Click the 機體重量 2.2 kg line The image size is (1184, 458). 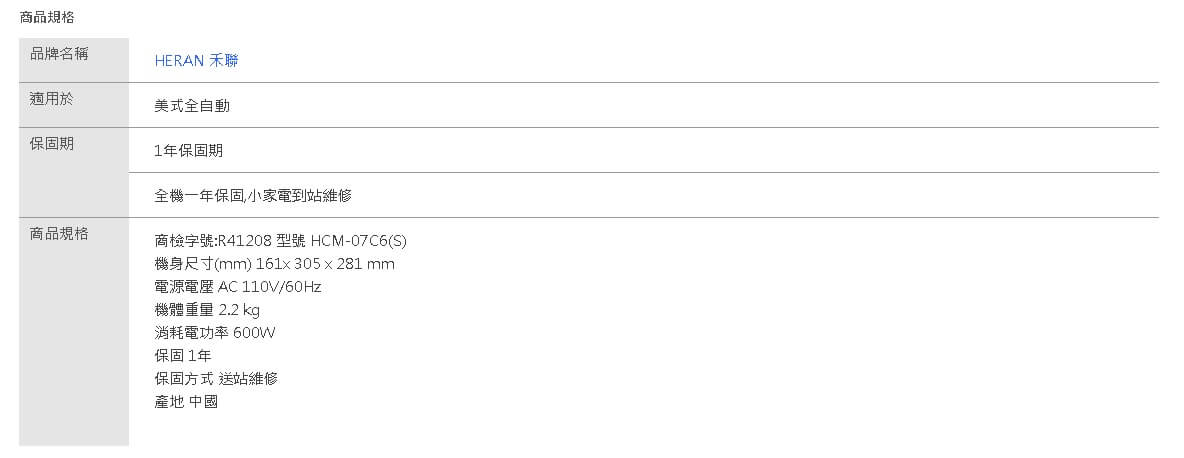tap(207, 310)
